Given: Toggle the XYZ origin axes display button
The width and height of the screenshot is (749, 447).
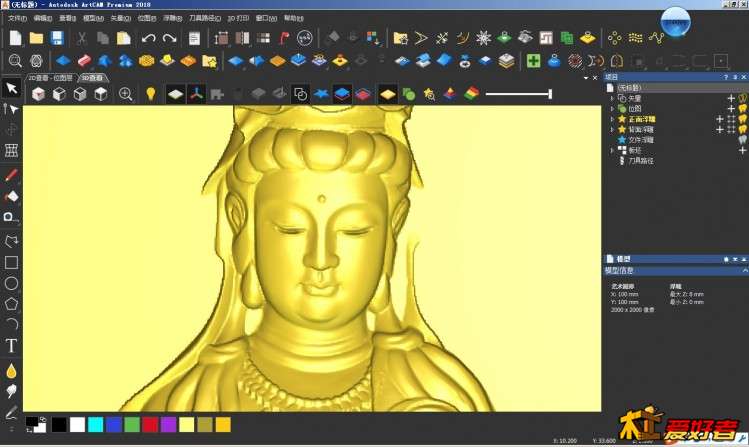Looking at the screenshot, I should tap(196, 94).
